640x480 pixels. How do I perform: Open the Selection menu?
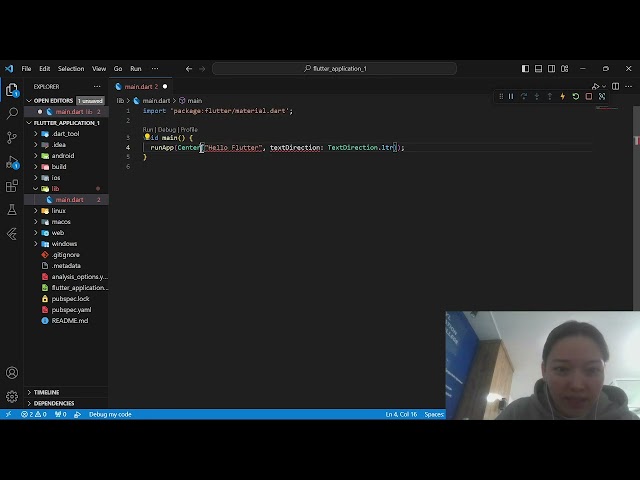pos(71,69)
